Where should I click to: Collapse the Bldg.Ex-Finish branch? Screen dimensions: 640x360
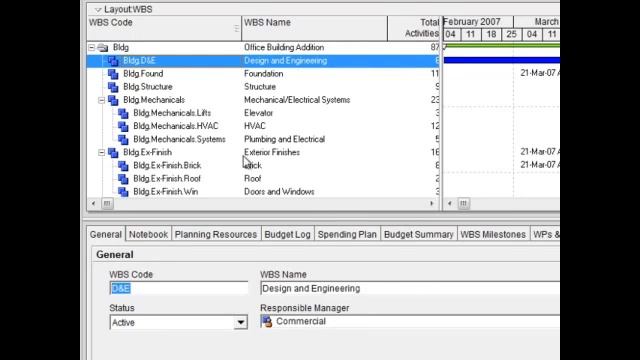(x=101, y=152)
